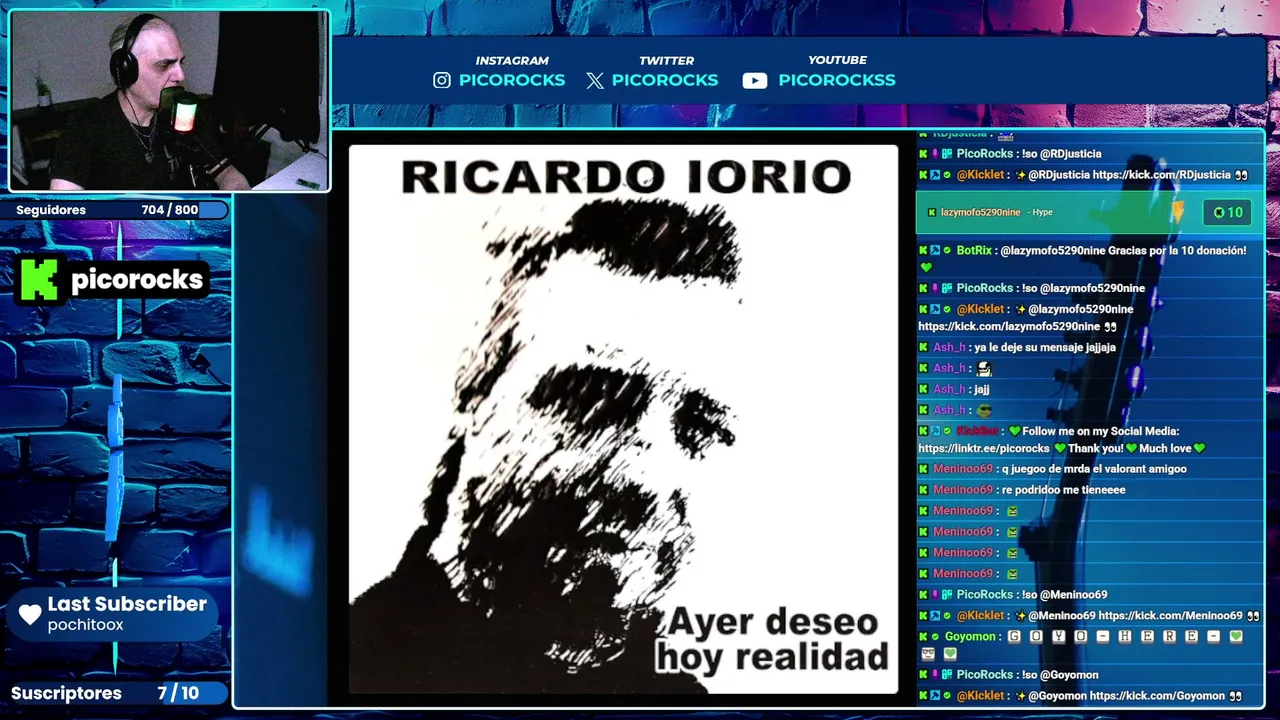The width and height of the screenshot is (1280, 720).
Task: Open the https://kick.com/lazymofo5290nine link
Action: (1009, 327)
